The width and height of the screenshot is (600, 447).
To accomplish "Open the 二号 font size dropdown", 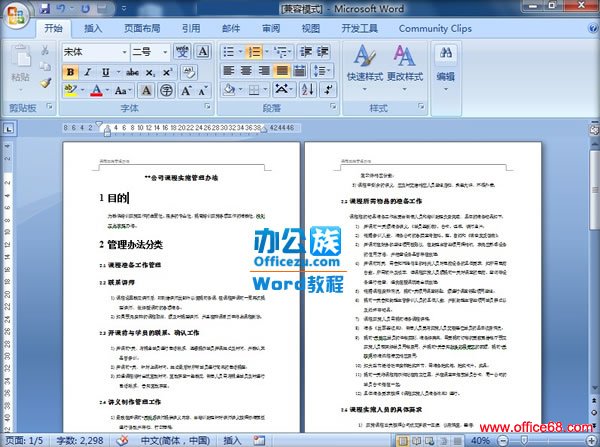I will [165, 52].
